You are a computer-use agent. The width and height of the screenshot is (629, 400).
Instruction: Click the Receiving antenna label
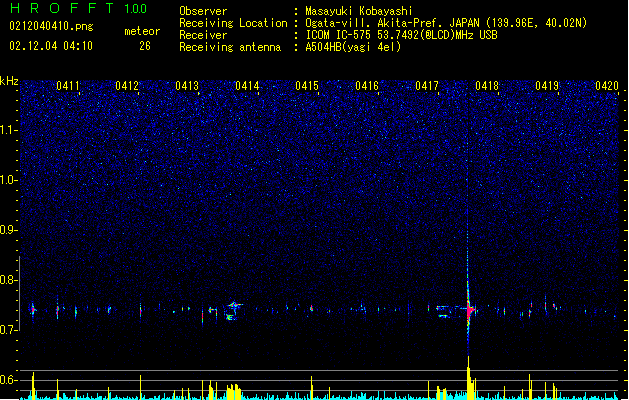pos(230,47)
